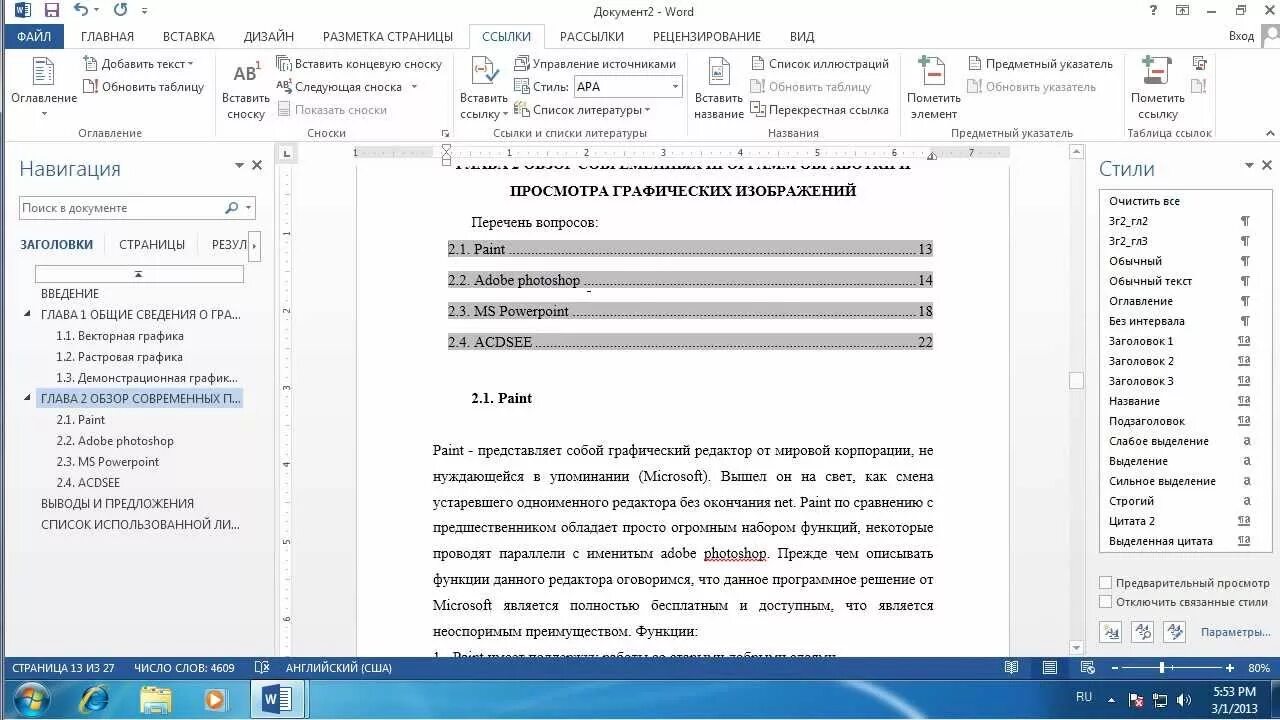Open the Параметры... link in the Стили pane
The width and height of the screenshot is (1280, 720).
point(1235,632)
